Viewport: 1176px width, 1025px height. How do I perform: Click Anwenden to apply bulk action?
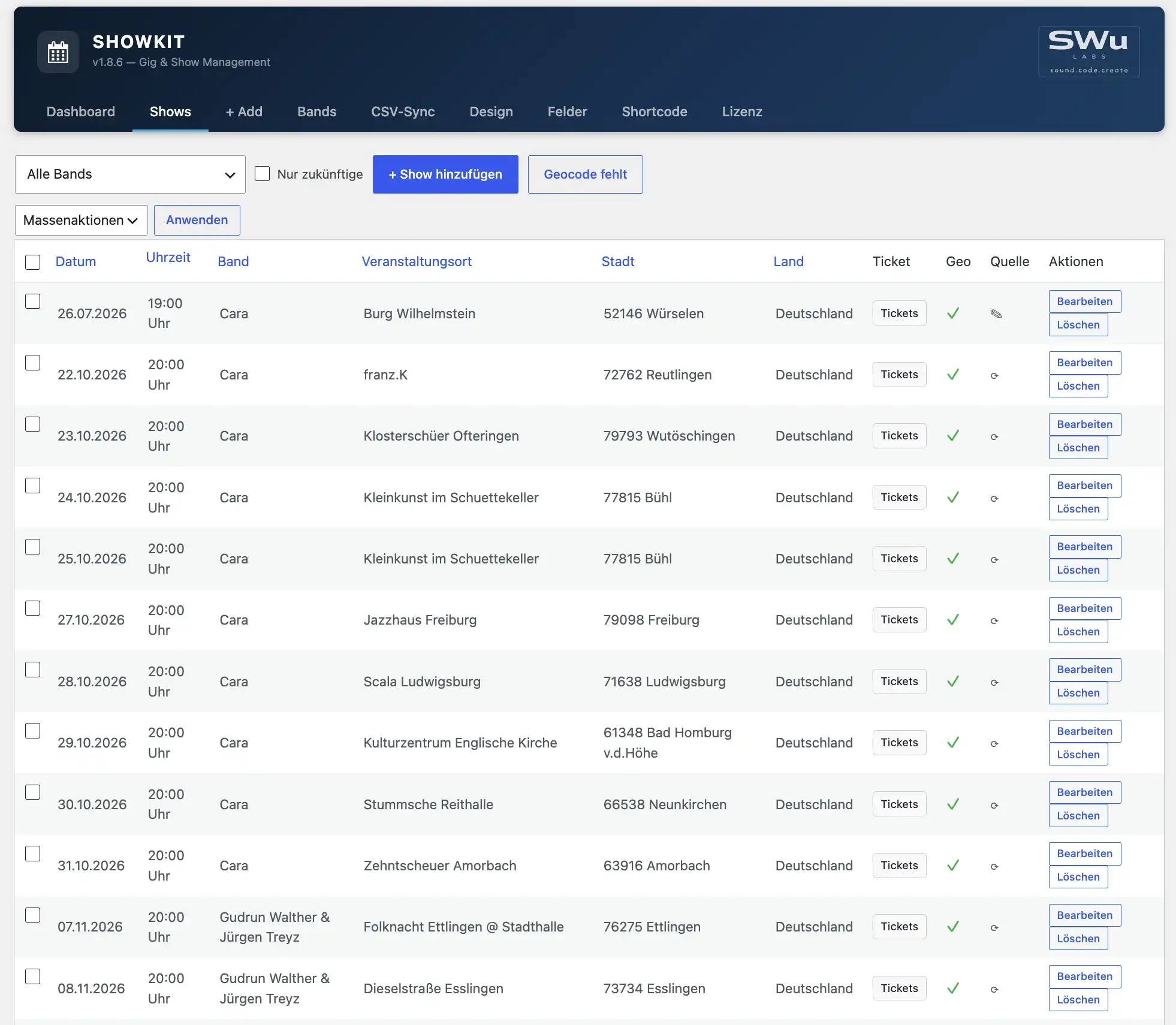click(x=197, y=220)
